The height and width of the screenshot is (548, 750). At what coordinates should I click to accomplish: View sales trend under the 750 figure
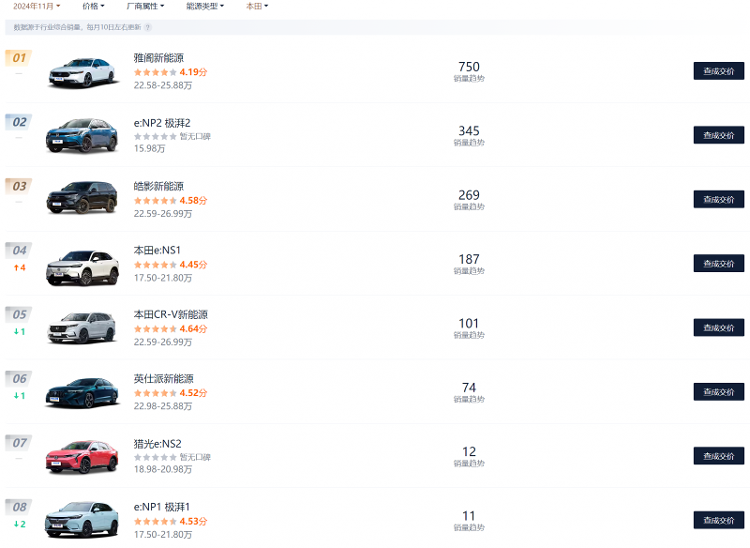click(x=469, y=79)
